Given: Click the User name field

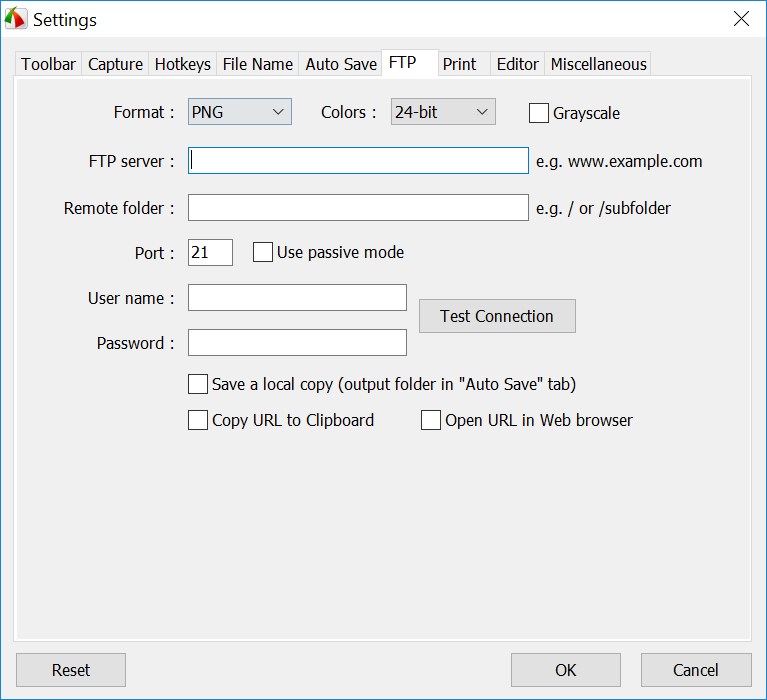Looking at the screenshot, I should (x=297, y=297).
